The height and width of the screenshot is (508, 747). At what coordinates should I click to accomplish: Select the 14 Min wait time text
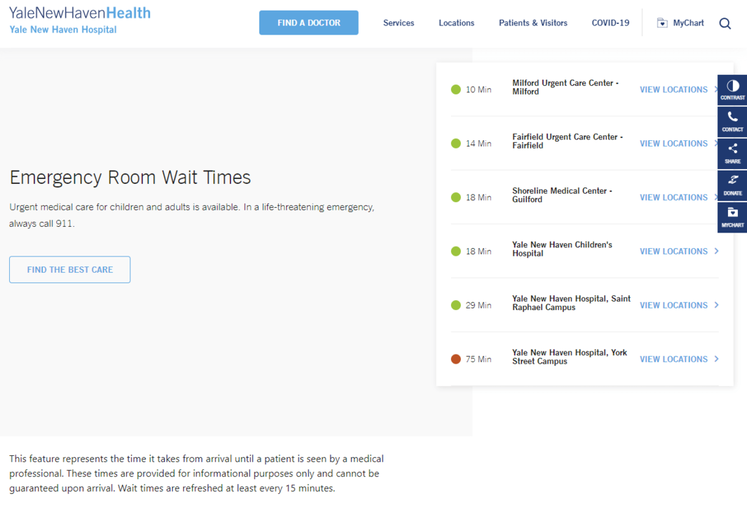coord(478,143)
